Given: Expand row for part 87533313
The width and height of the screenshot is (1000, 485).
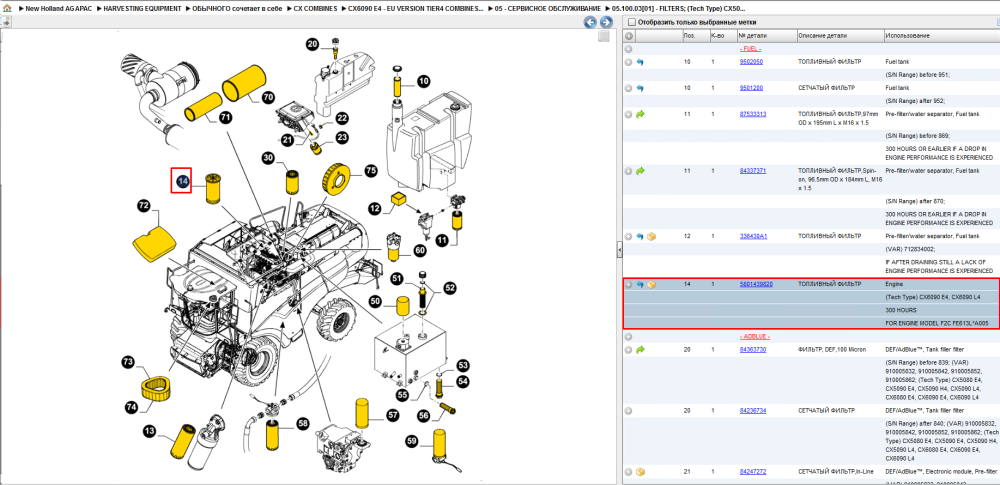Looking at the screenshot, I should click(x=629, y=114).
